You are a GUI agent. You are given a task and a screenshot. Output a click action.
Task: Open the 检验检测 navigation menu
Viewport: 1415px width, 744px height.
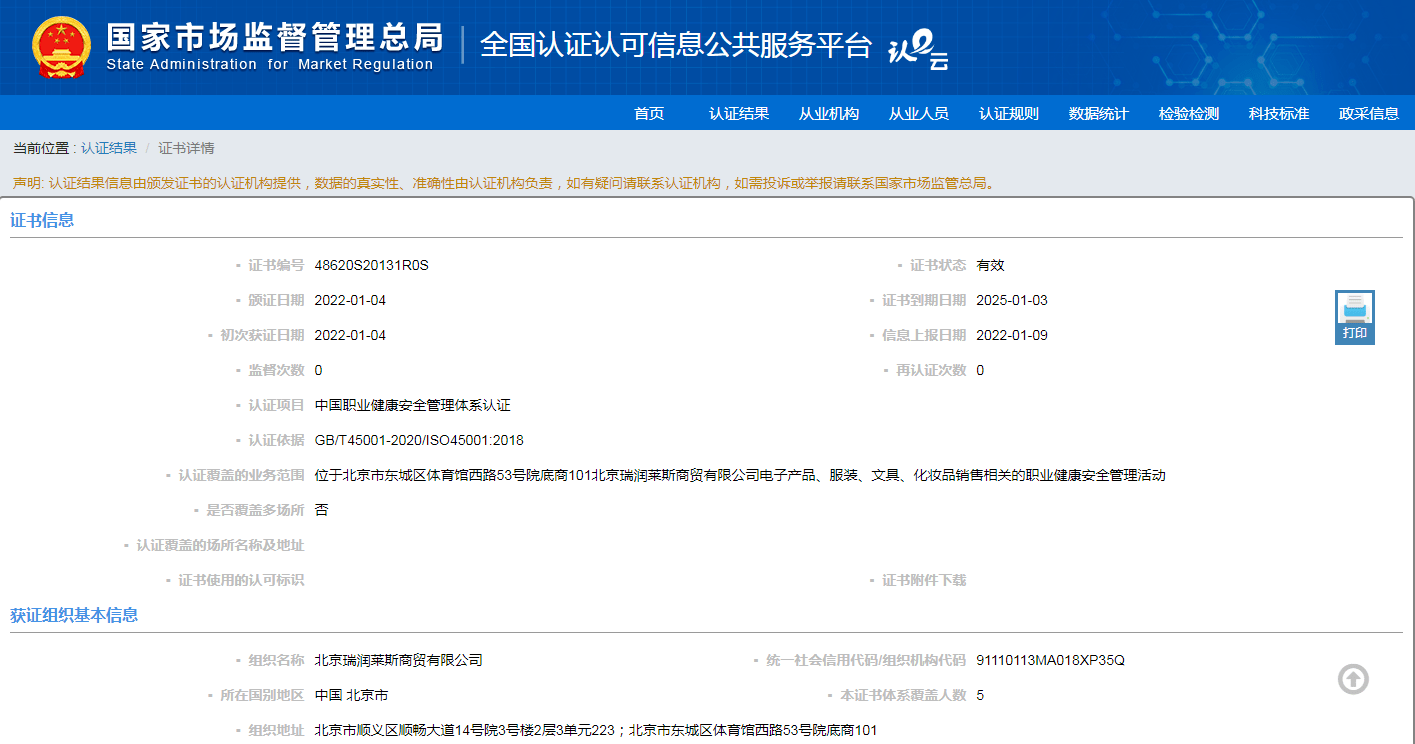[1189, 113]
